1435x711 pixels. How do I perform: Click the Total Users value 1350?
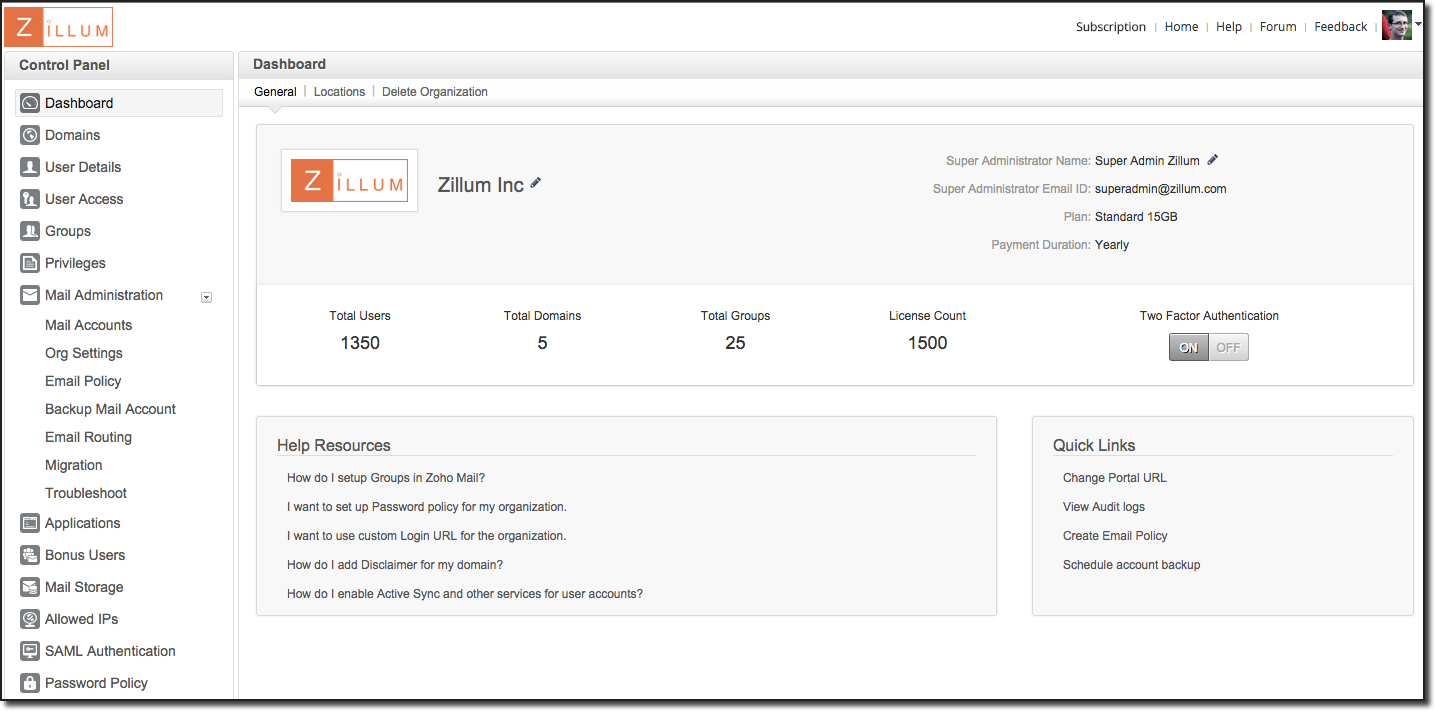tap(360, 343)
